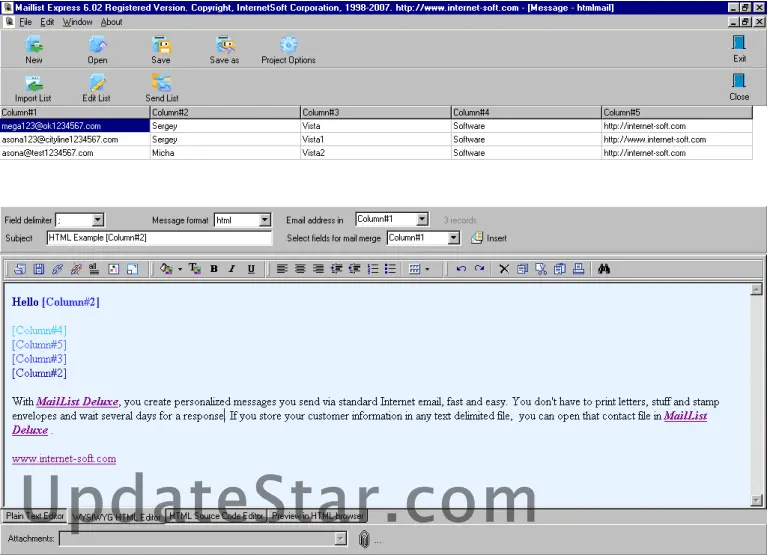Toggle Italic formatting in editor toolbar

[x=232, y=269]
